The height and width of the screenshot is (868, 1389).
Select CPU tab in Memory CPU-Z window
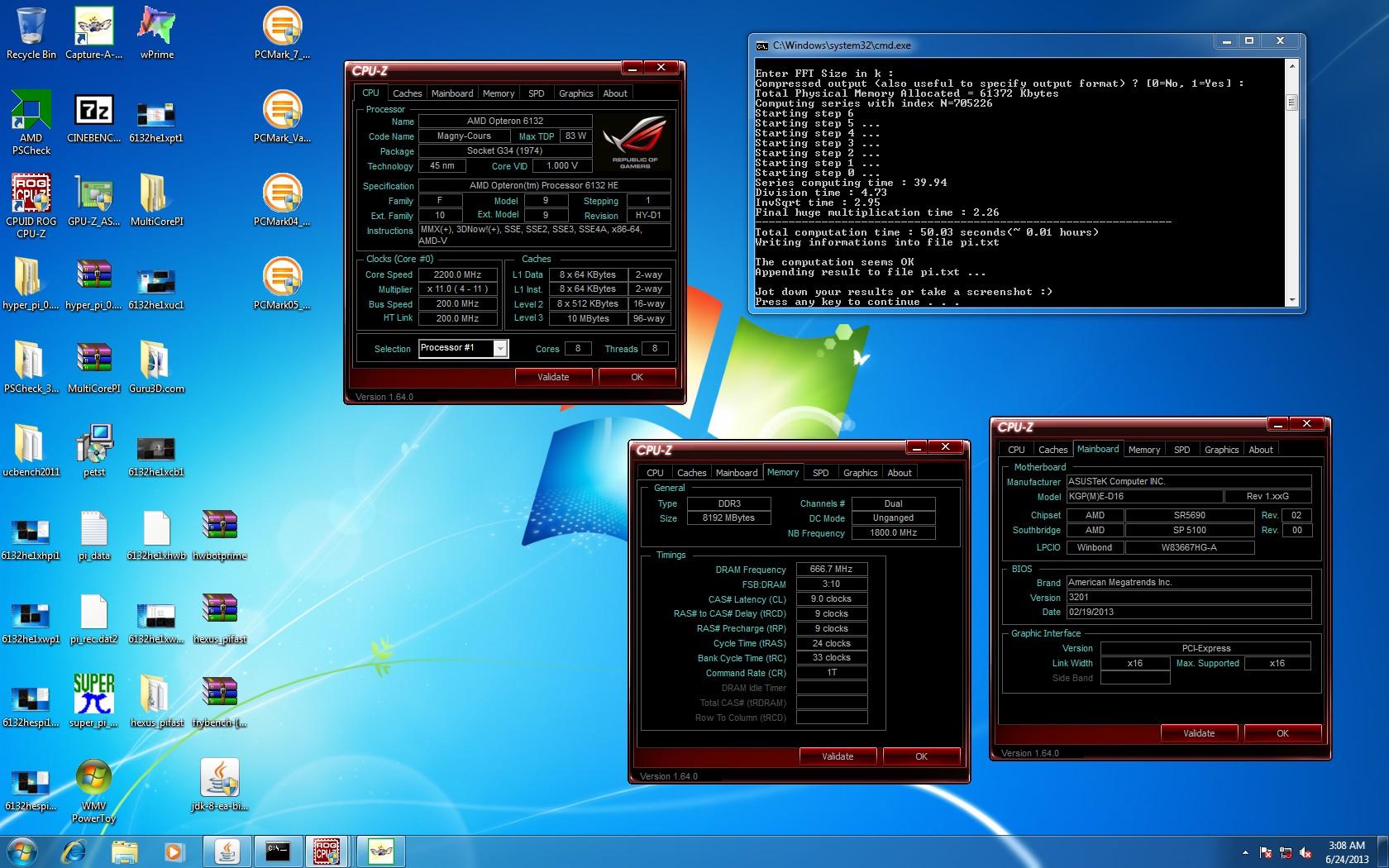click(x=655, y=473)
